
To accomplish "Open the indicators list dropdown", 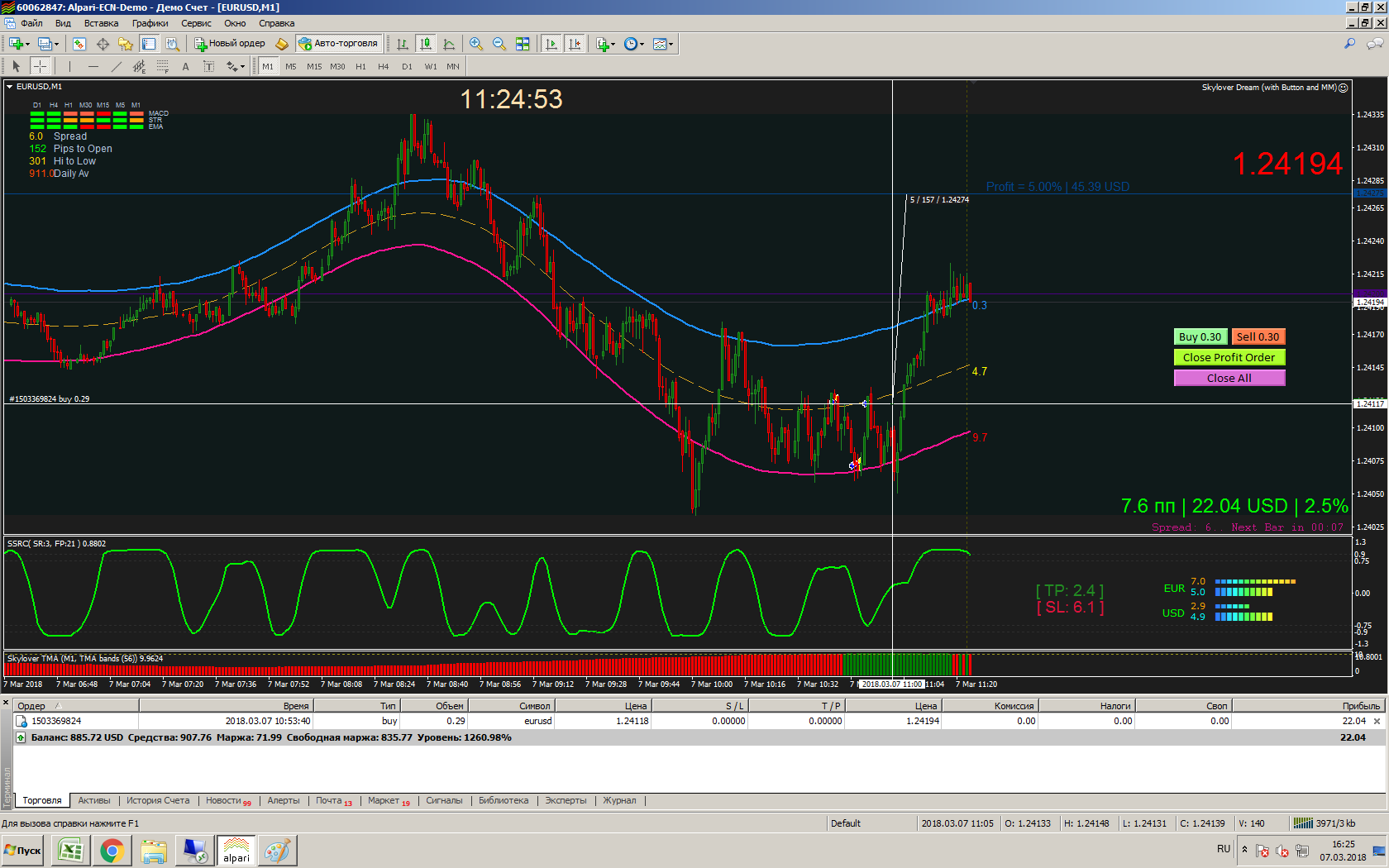I will pyautogui.click(x=606, y=44).
